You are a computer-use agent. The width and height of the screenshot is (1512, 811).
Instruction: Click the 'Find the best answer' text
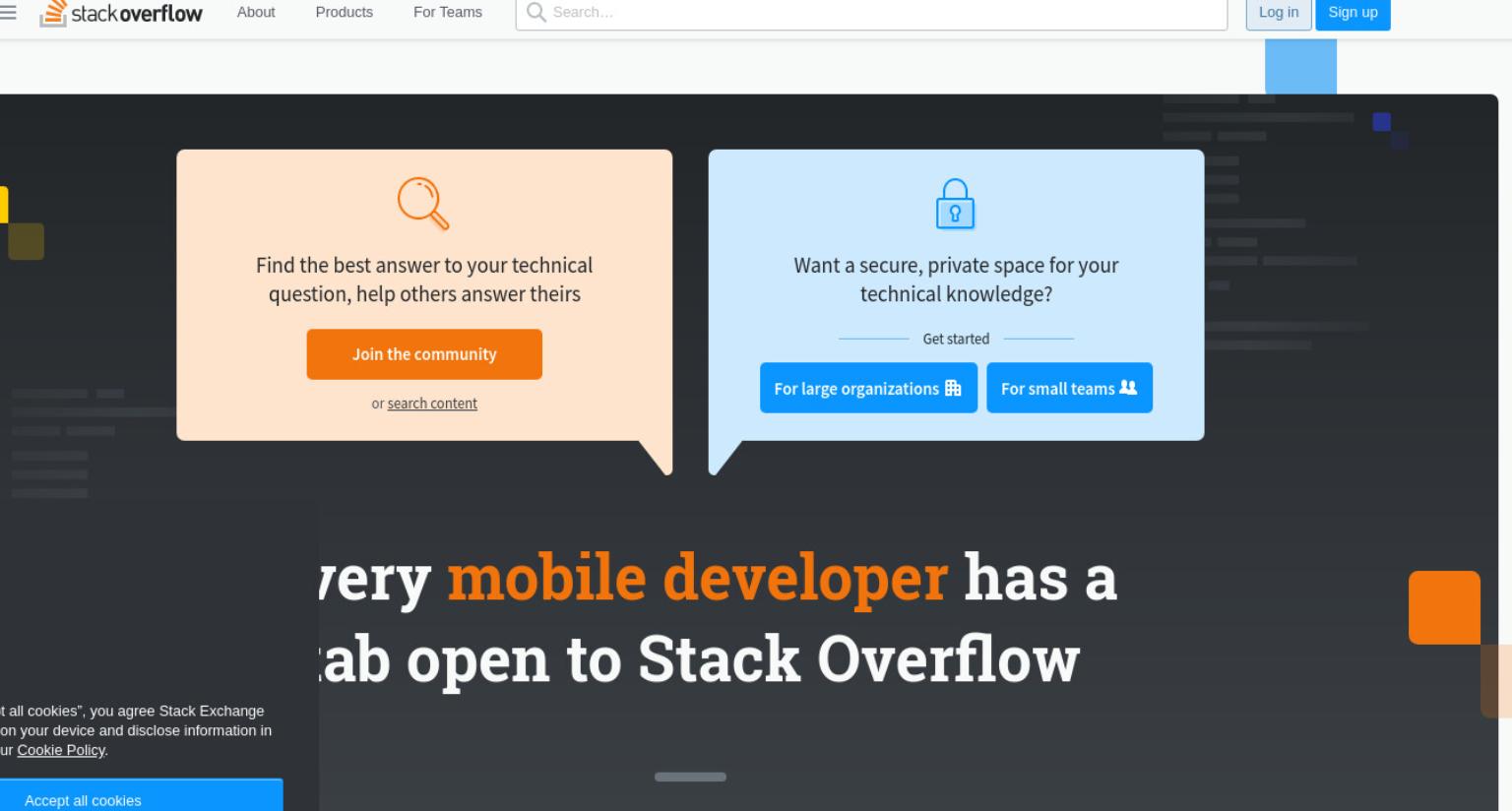click(x=424, y=280)
